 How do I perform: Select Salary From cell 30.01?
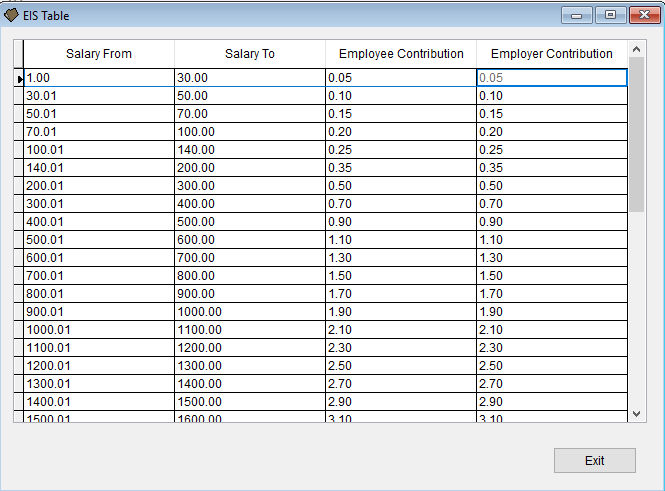(x=99, y=96)
